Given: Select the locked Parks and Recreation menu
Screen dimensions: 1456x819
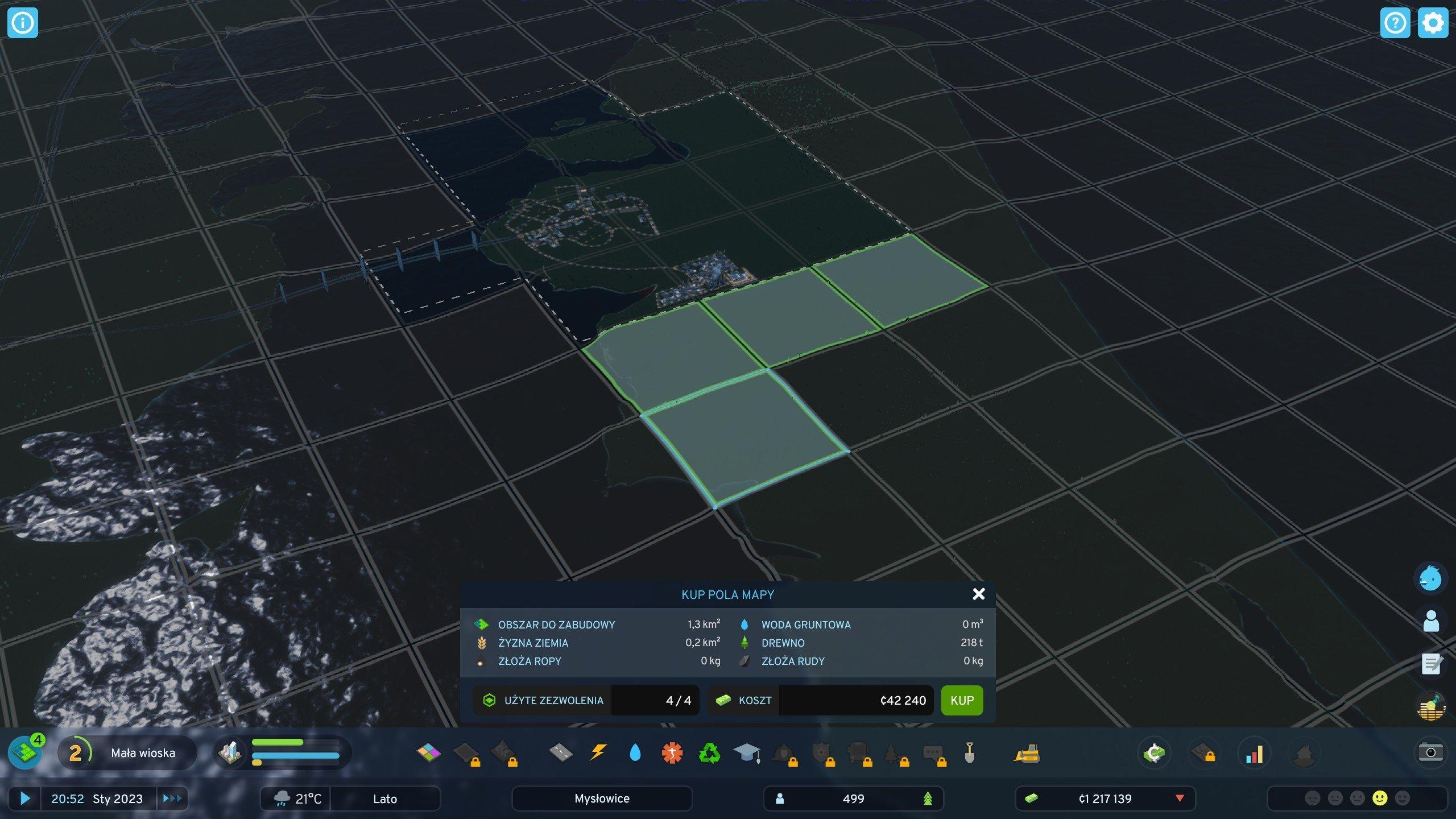Looking at the screenshot, I should [x=896, y=753].
